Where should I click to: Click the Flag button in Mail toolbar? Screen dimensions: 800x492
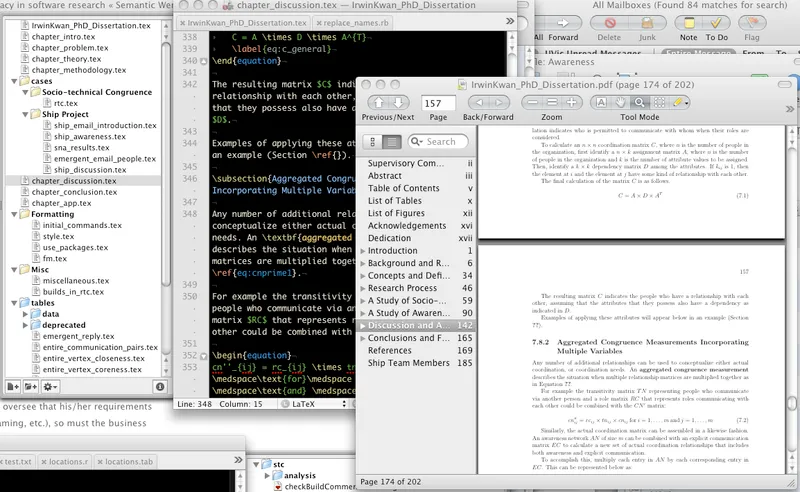[x=752, y=23]
